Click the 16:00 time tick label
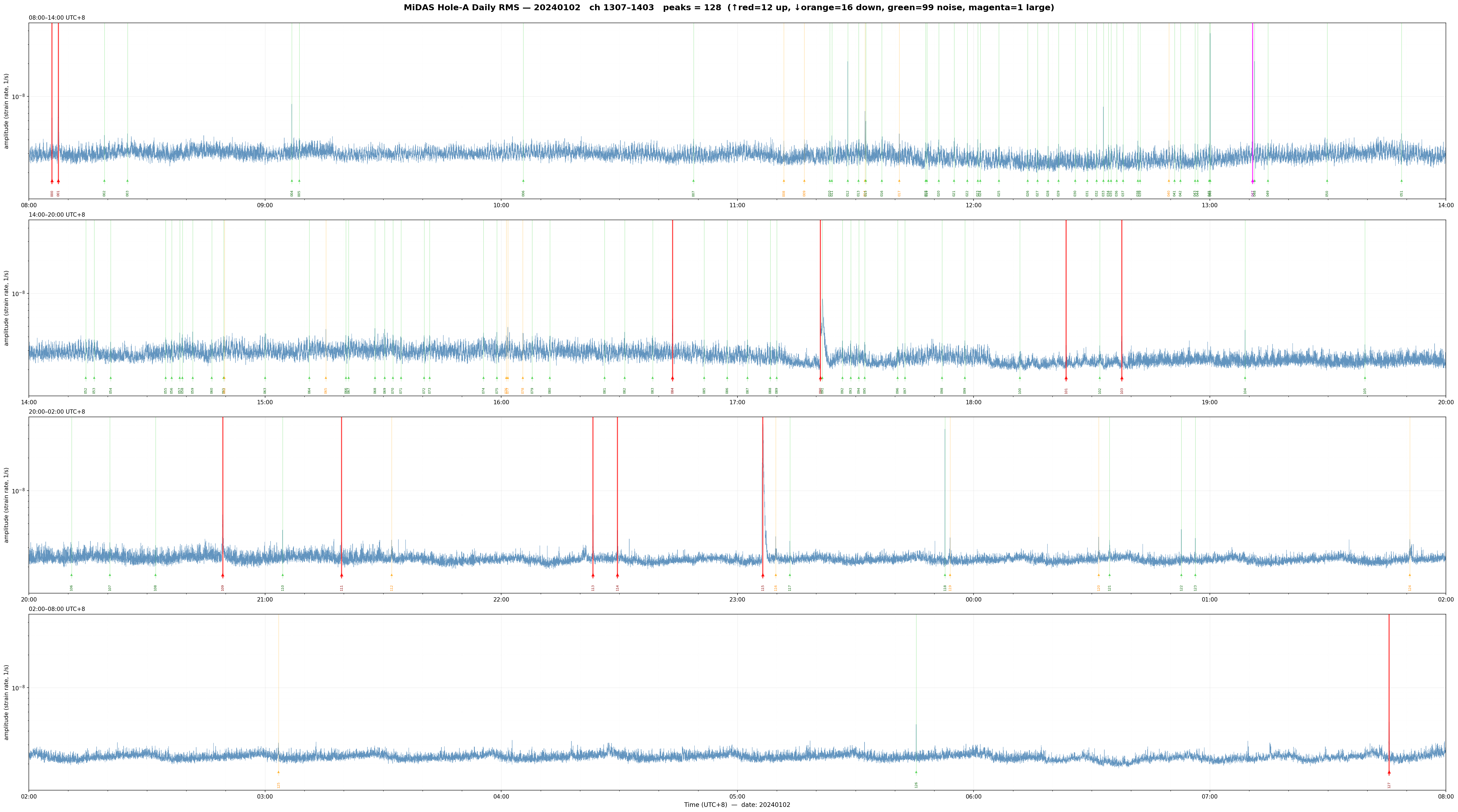This screenshot has height=812, width=1458. tap(501, 402)
